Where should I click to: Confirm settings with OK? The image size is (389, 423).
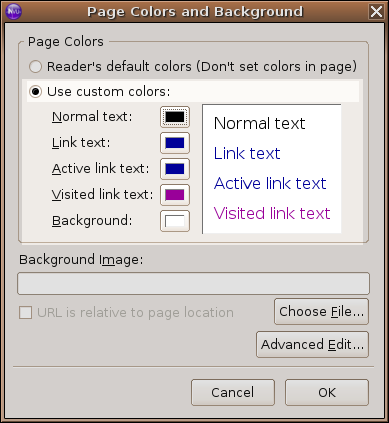click(327, 392)
